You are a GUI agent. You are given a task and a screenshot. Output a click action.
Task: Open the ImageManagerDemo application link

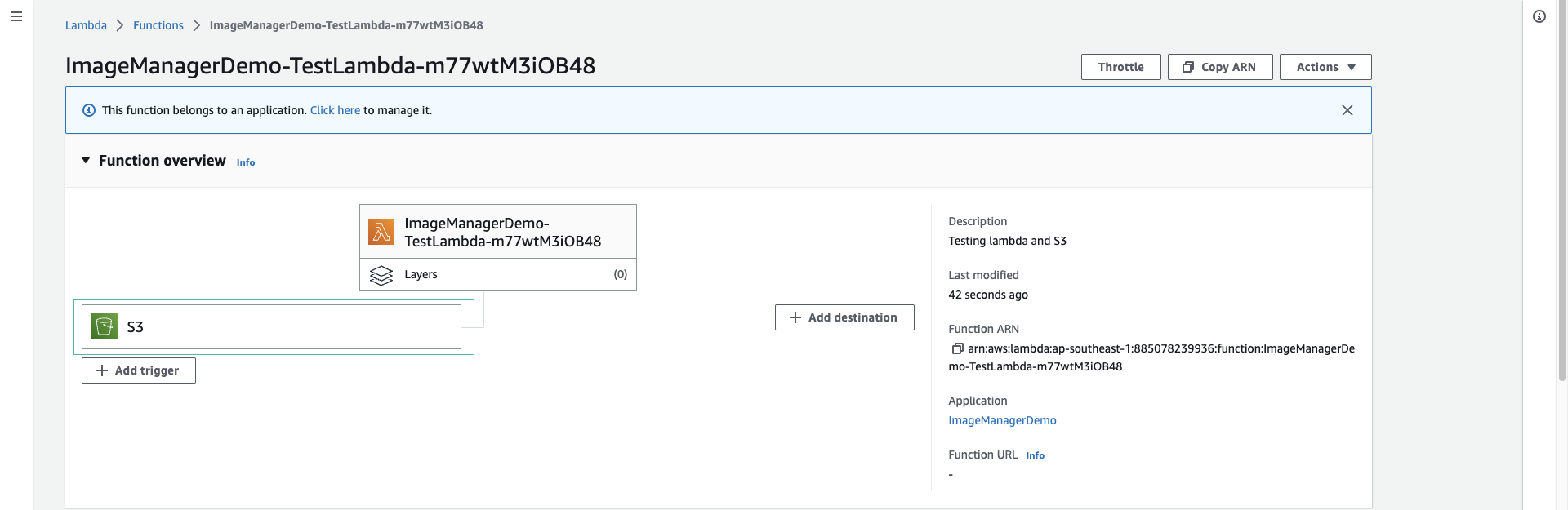tap(1002, 420)
